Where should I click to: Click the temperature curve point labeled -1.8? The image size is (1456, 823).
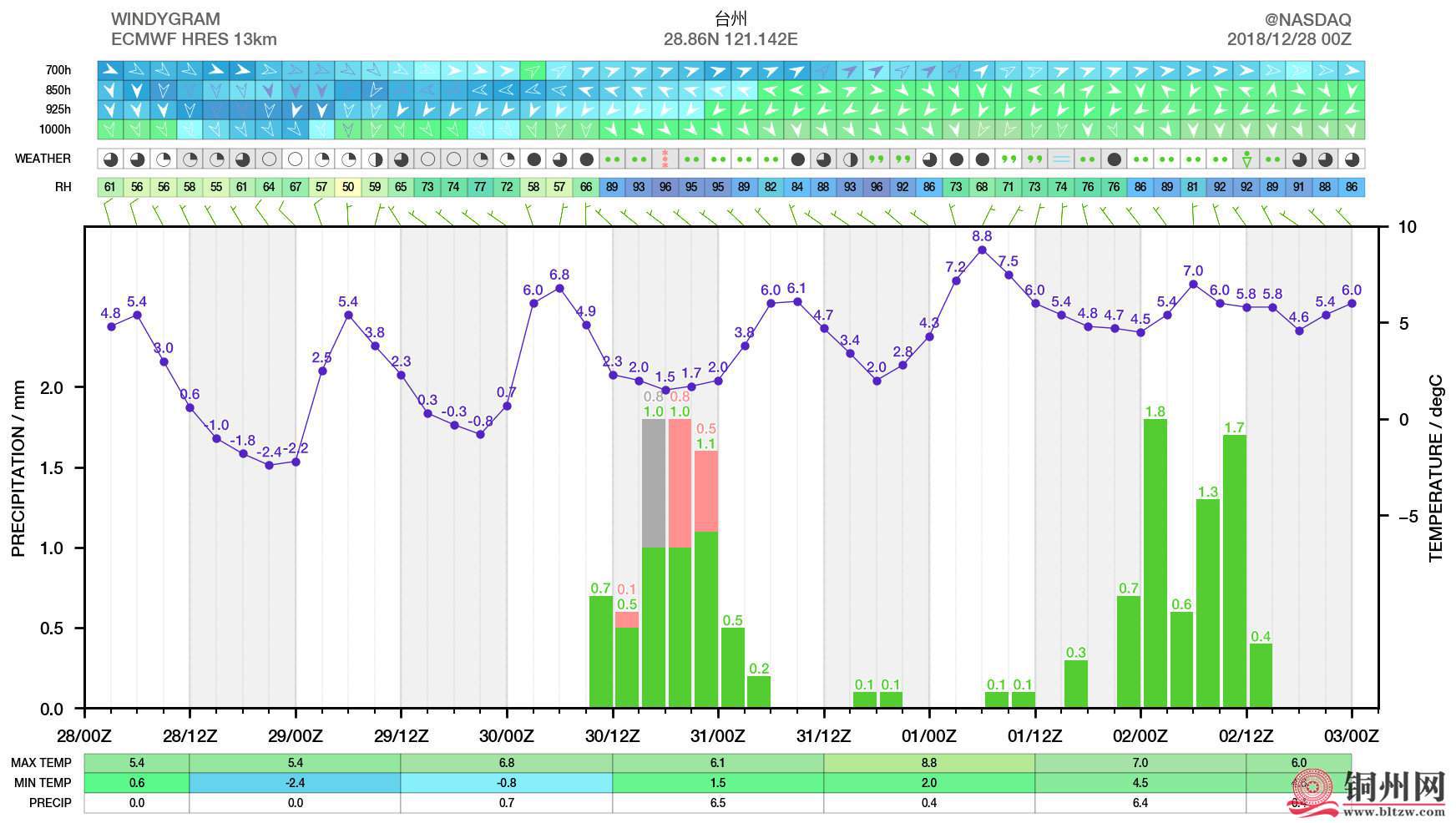click(243, 453)
